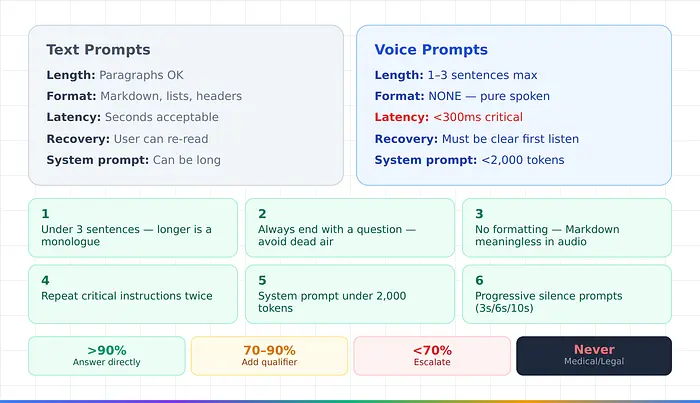The height and width of the screenshot is (403, 700).
Task: Click card 5 "System prompt under 2,000 tokens"
Action: (x=350, y=294)
